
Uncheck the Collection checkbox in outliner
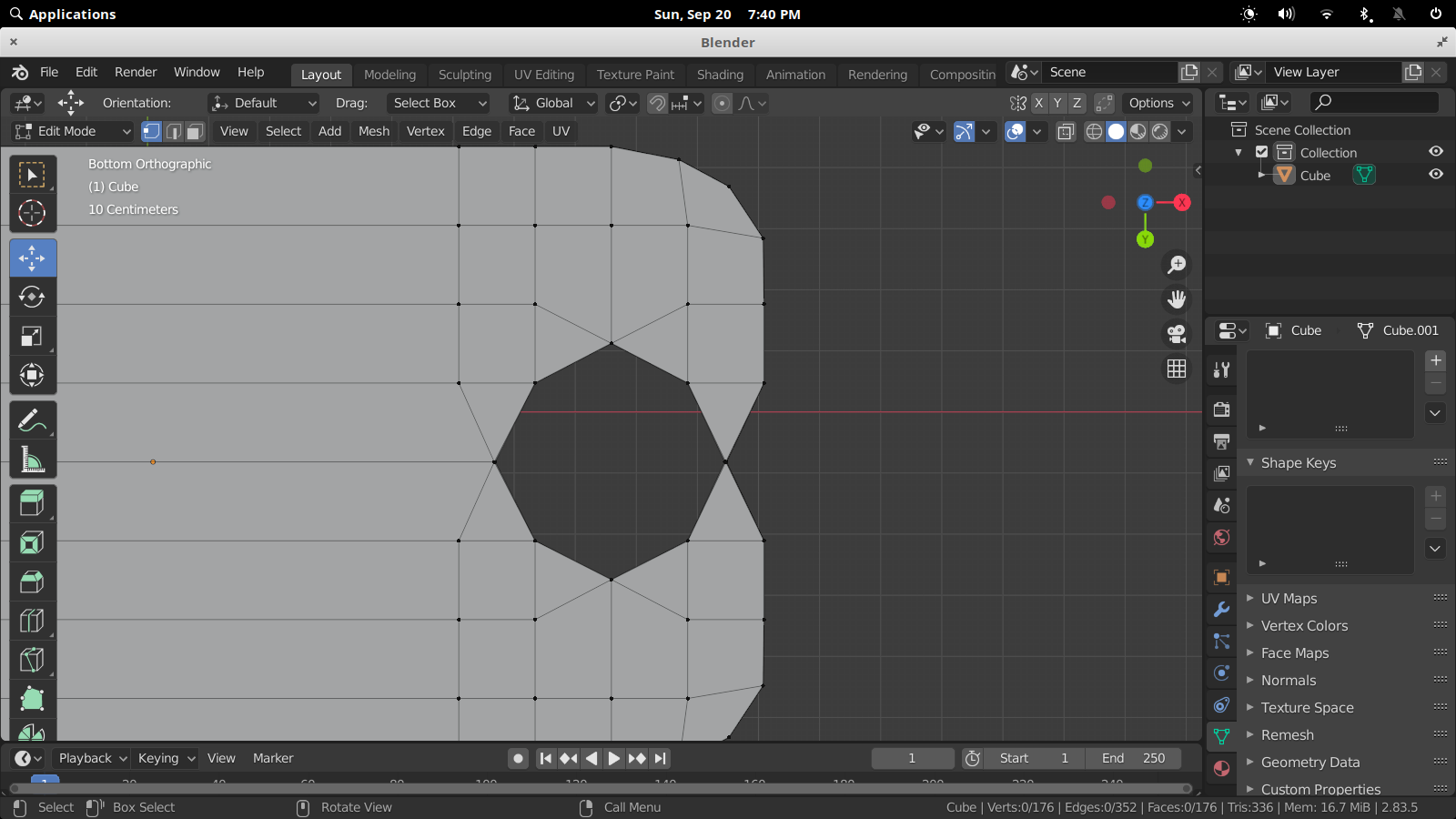[1261, 152]
